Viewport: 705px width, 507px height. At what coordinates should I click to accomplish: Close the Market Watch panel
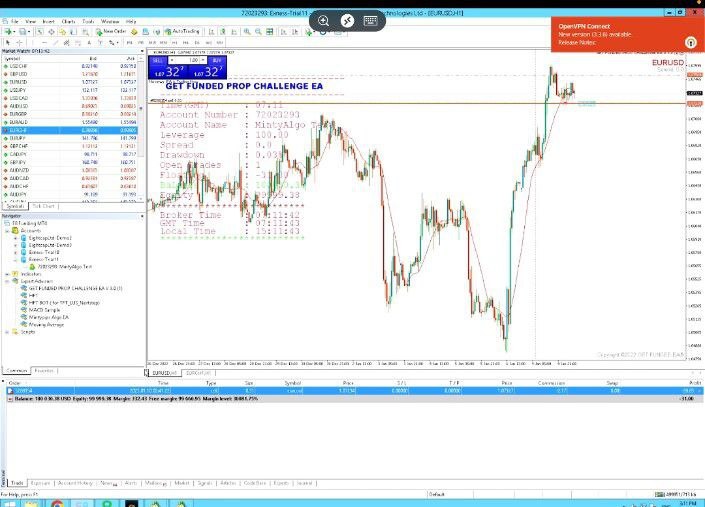coord(142,51)
